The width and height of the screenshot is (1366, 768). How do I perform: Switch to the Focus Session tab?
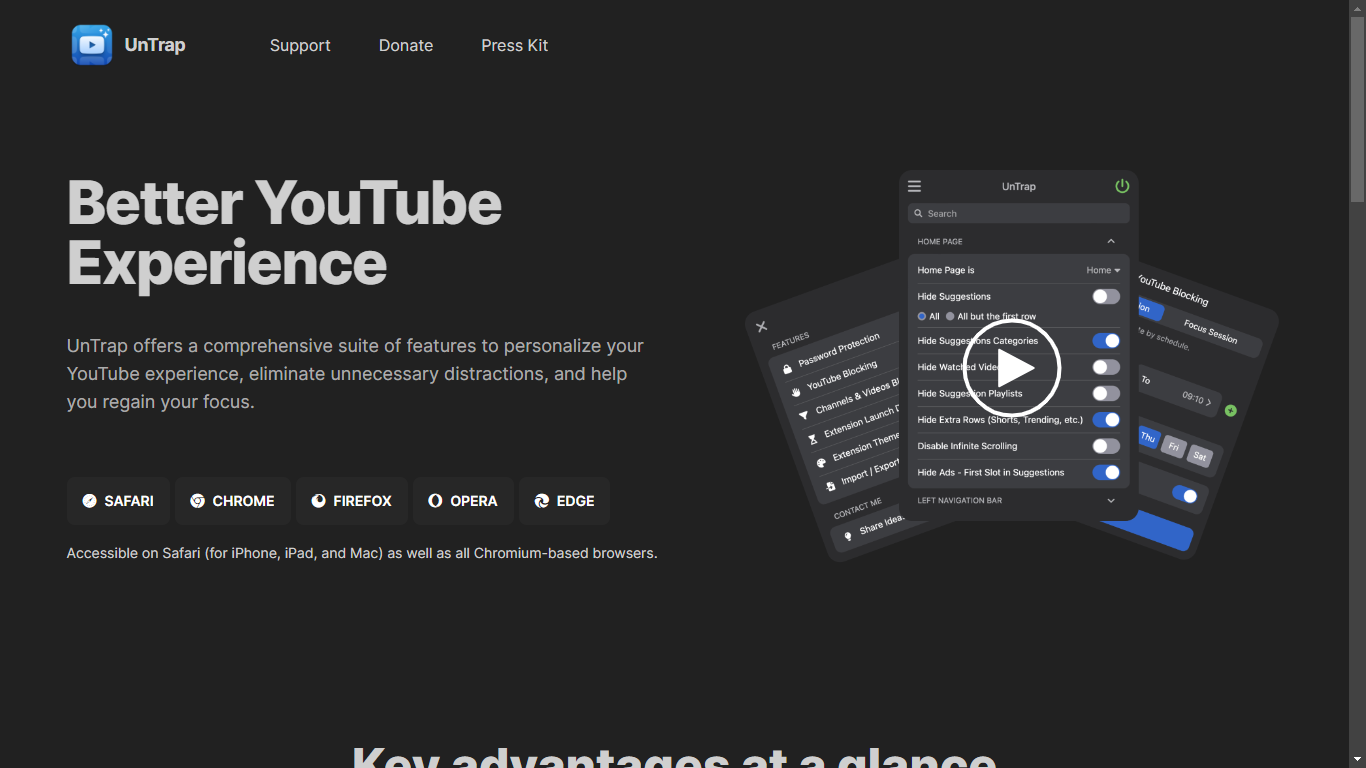tap(1210, 331)
